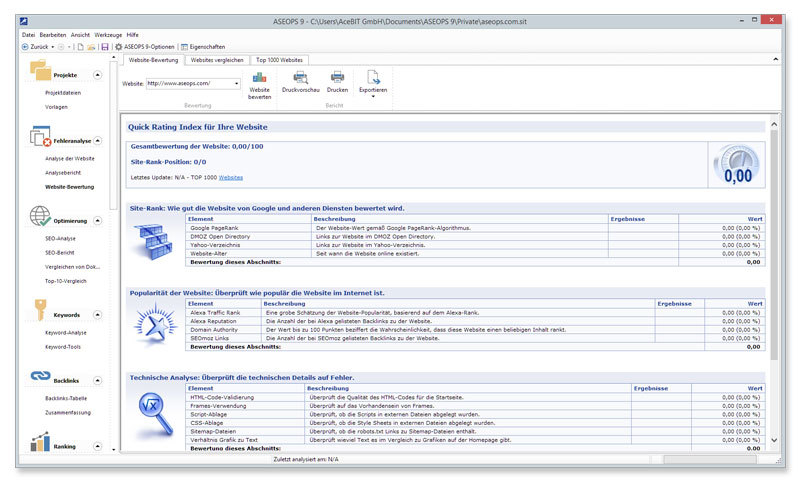Switch to Website-Bewertung tab
The height and width of the screenshot is (492, 800).
coord(154,60)
